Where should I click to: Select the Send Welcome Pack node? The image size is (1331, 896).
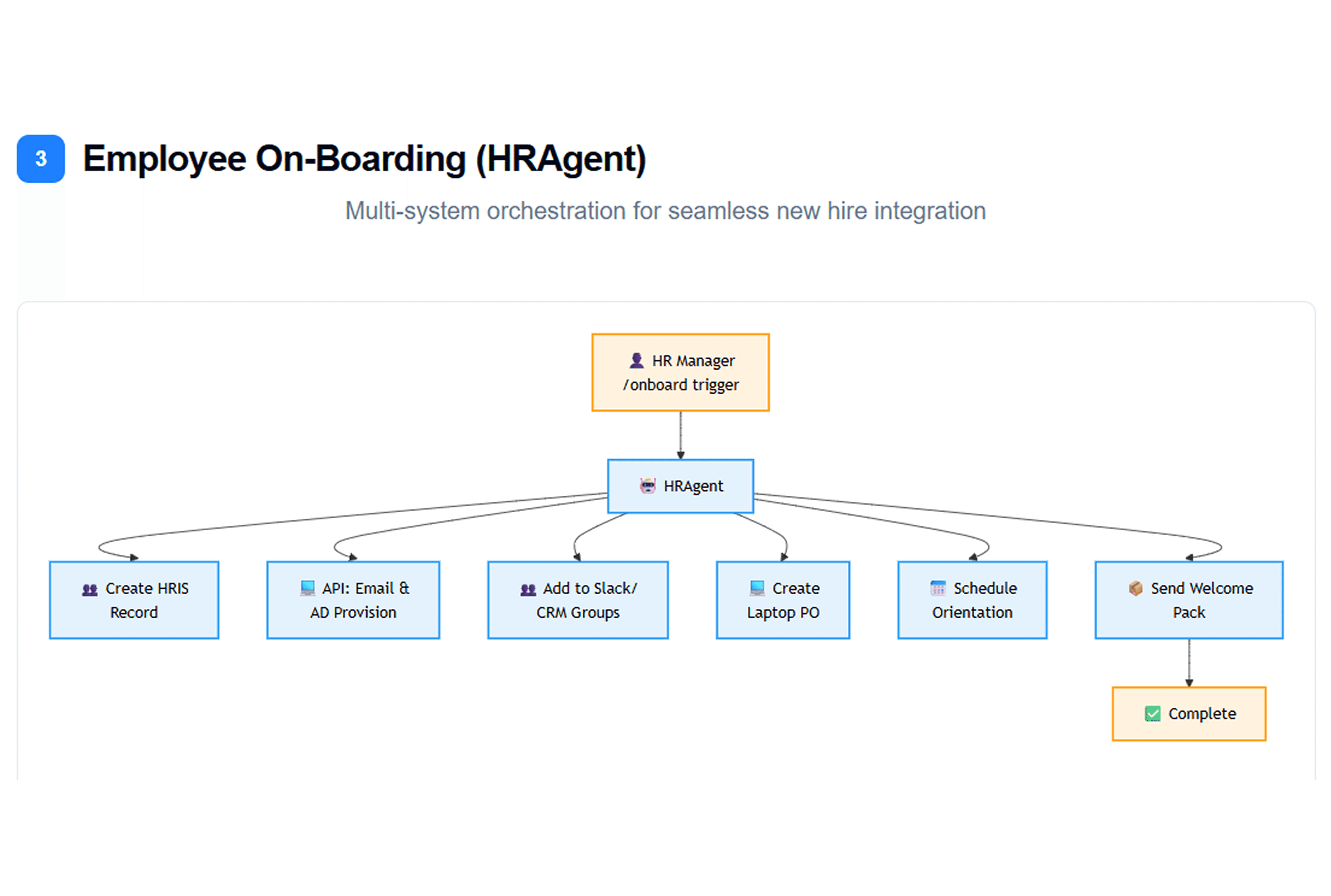coord(1189,600)
